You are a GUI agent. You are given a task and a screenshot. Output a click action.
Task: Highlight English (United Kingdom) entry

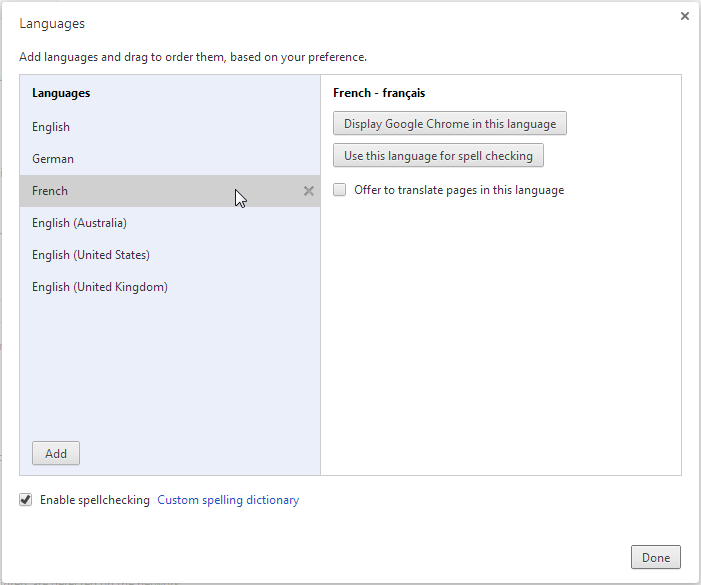[x=100, y=287]
